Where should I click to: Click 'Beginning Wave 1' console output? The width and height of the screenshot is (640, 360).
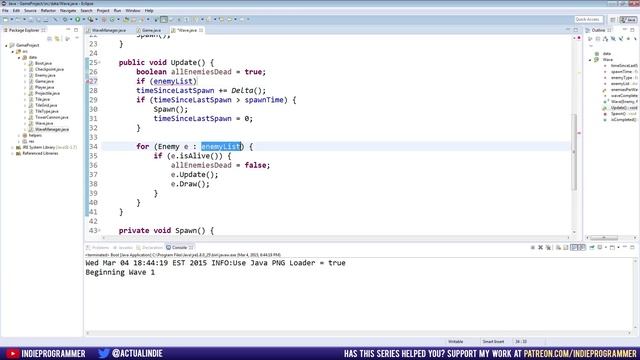(120, 272)
